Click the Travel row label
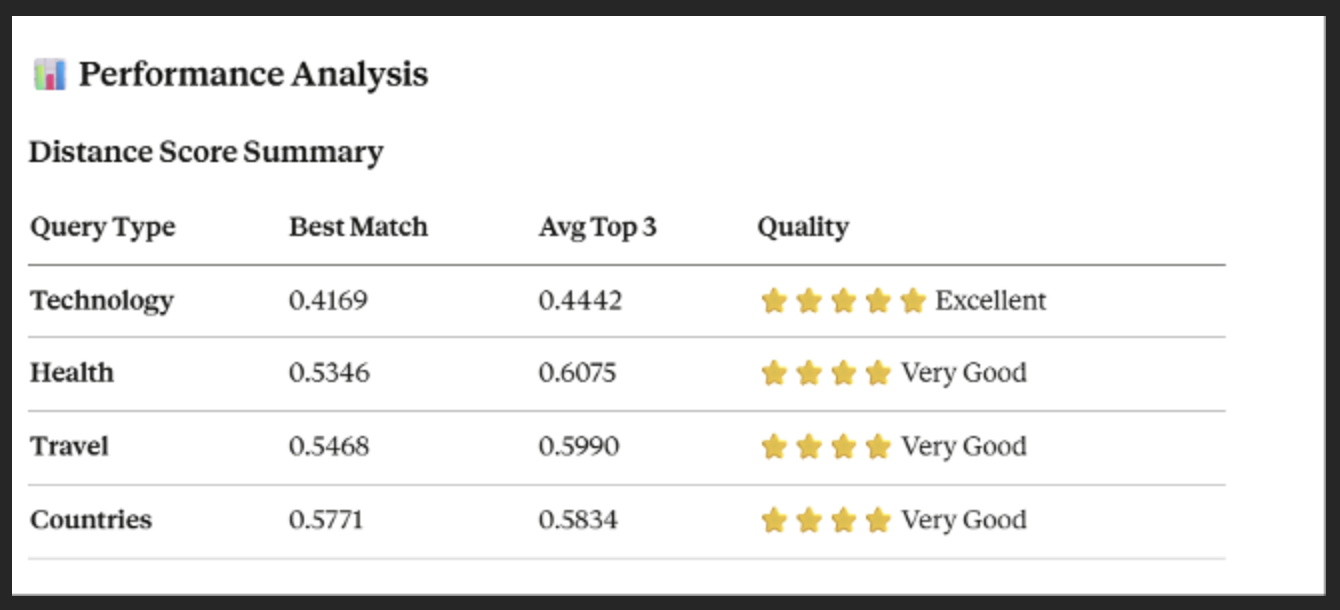The image size is (1340, 610). click(x=69, y=446)
